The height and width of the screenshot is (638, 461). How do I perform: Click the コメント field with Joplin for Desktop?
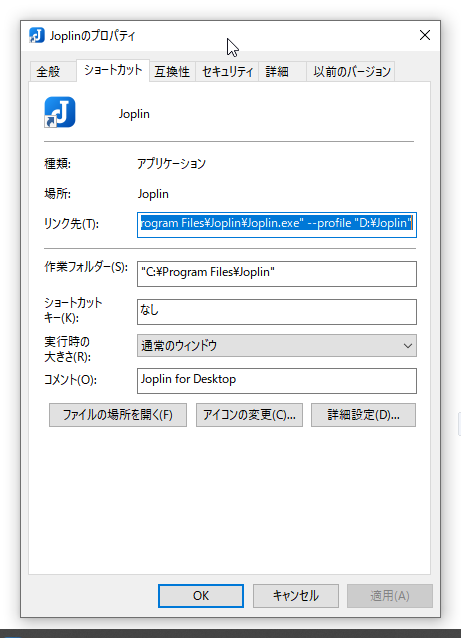pos(277,381)
